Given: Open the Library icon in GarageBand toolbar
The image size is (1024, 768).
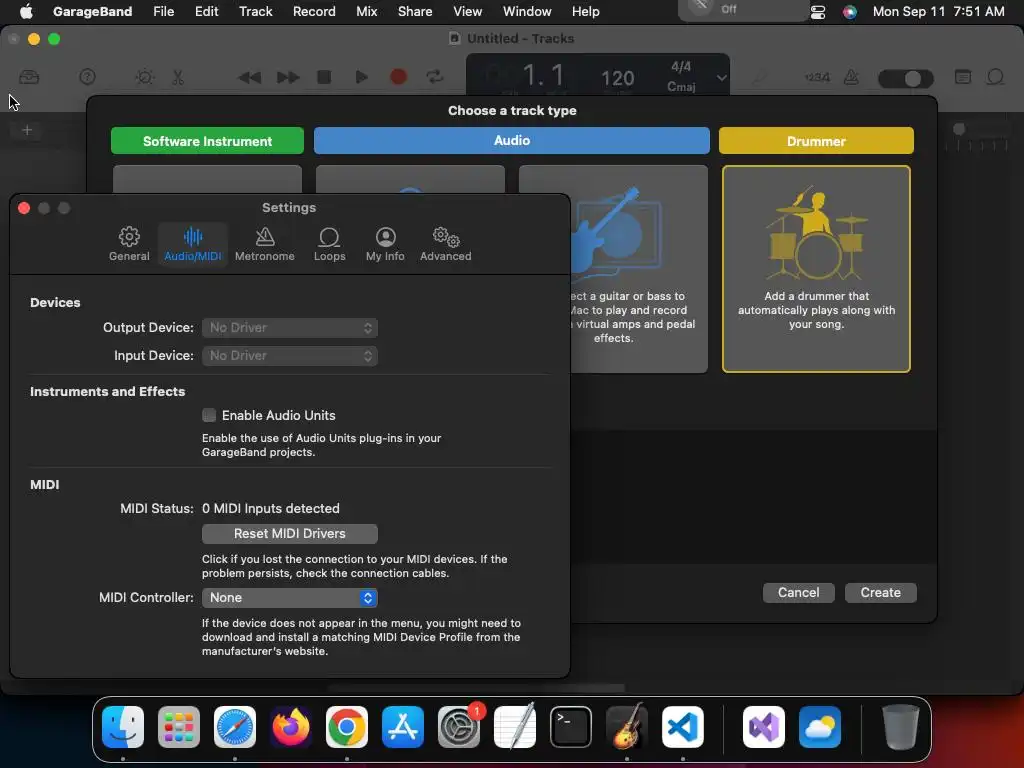Looking at the screenshot, I should (29, 77).
